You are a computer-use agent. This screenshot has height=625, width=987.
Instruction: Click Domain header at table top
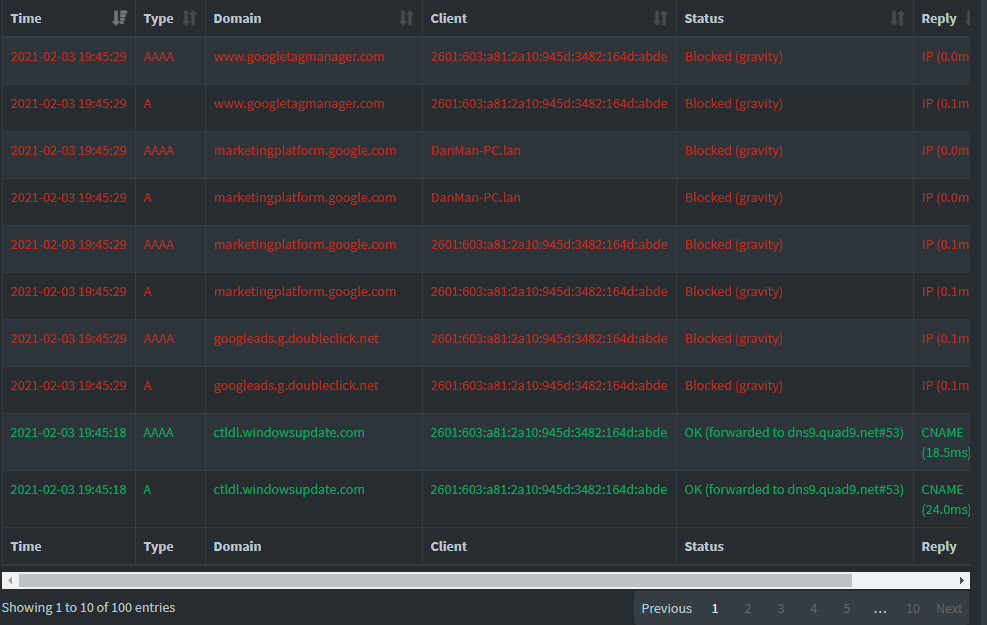click(x=237, y=18)
